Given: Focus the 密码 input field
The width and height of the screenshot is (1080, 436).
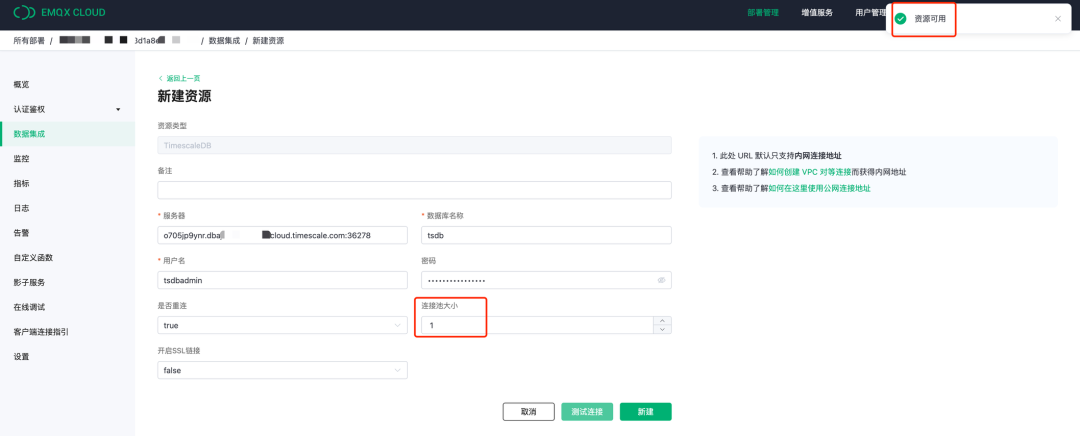Looking at the screenshot, I should coord(546,280).
